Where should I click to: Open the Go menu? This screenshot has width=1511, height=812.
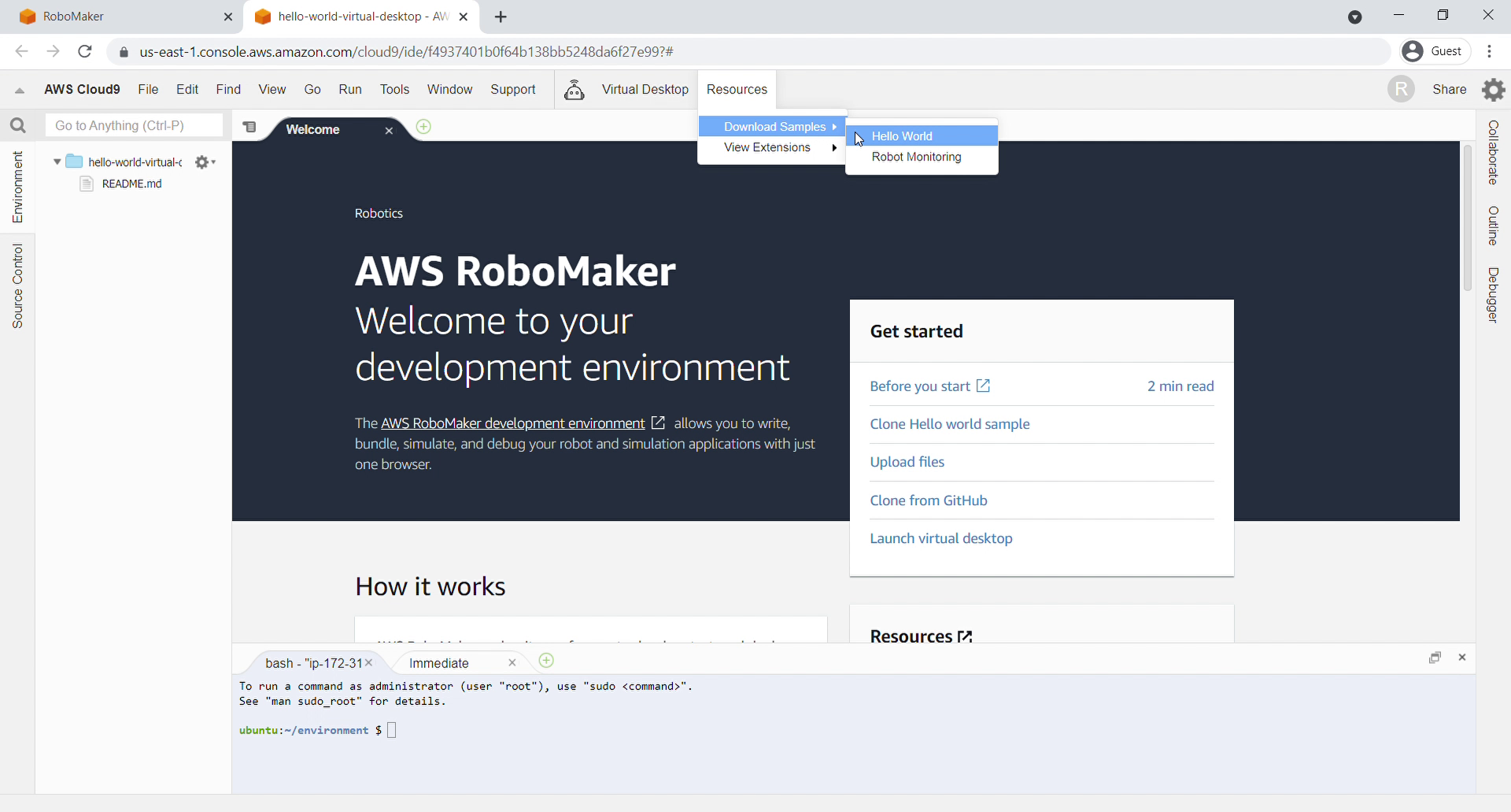pyautogui.click(x=312, y=90)
